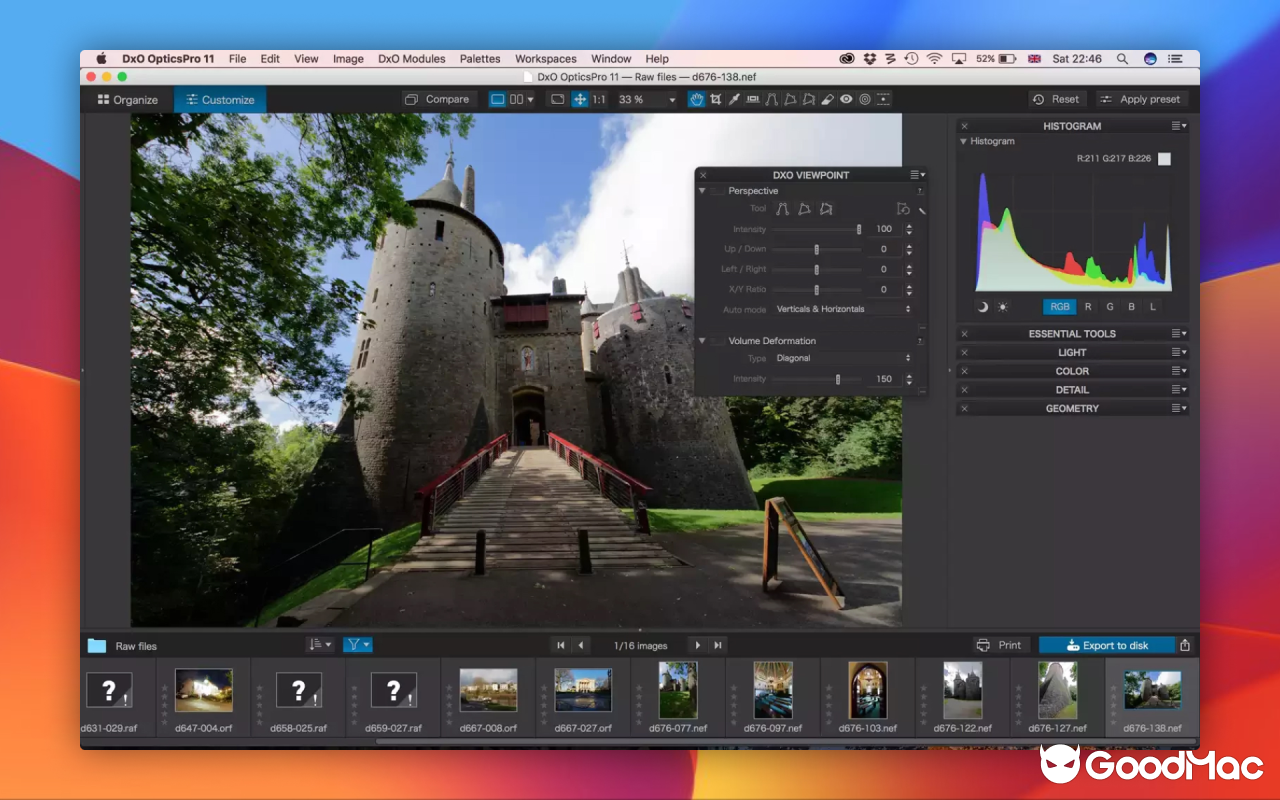Activate the Color picker eyedropper tool
1280x800 pixels.
point(734,99)
